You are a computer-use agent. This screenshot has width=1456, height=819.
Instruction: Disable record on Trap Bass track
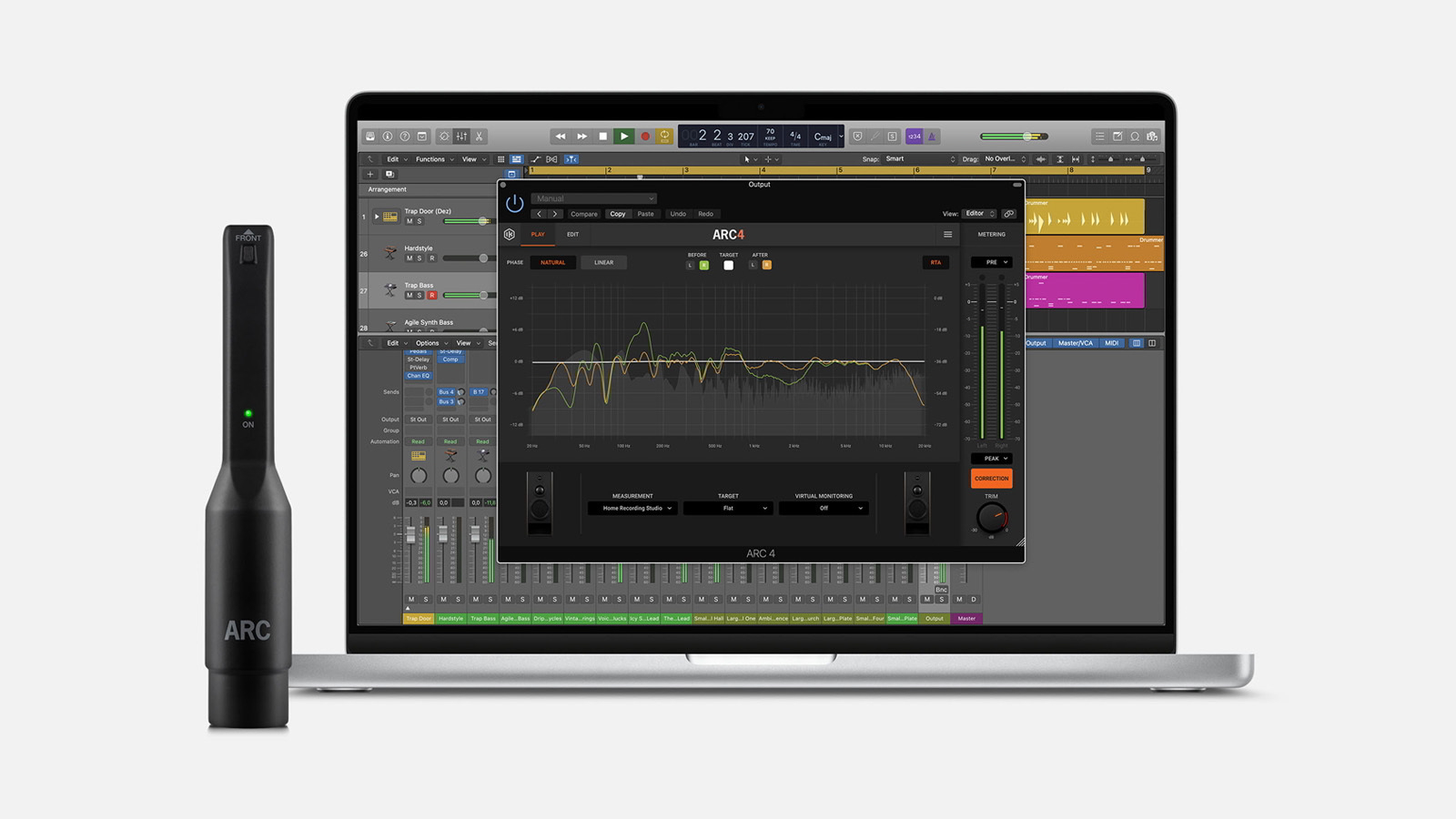pyautogui.click(x=432, y=296)
